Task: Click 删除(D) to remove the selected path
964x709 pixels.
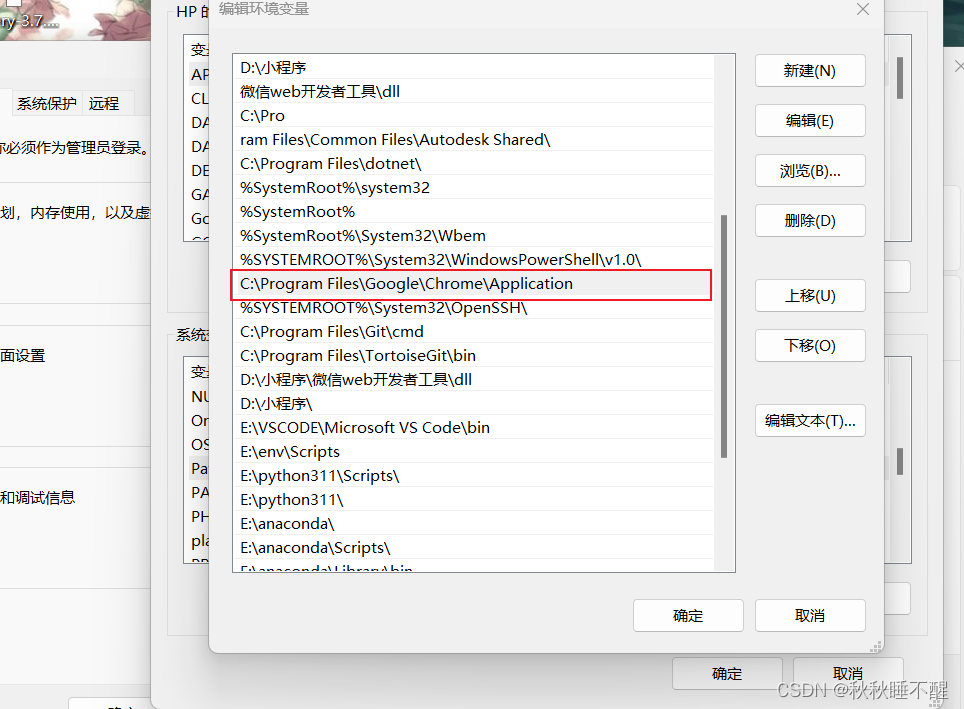Action: point(810,220)
